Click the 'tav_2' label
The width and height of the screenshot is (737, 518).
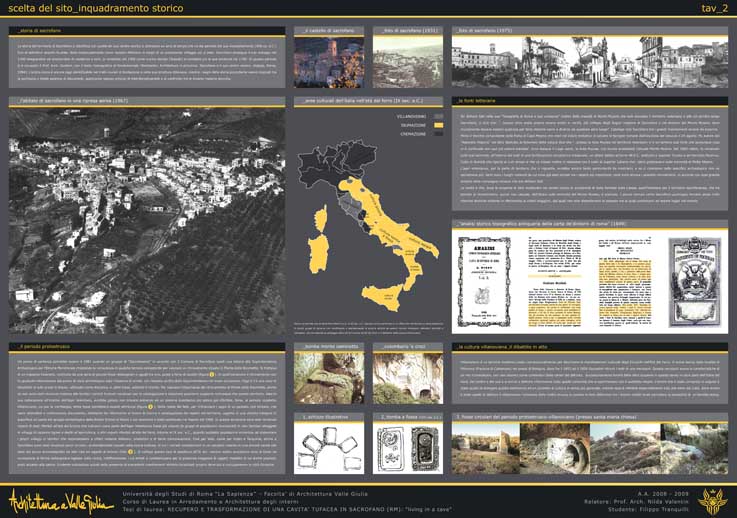point(714,8)
